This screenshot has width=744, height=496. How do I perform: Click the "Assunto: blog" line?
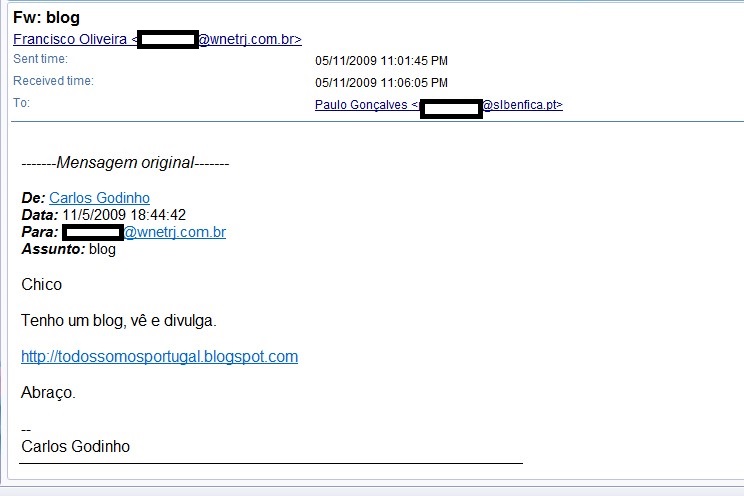coord(68,249)
